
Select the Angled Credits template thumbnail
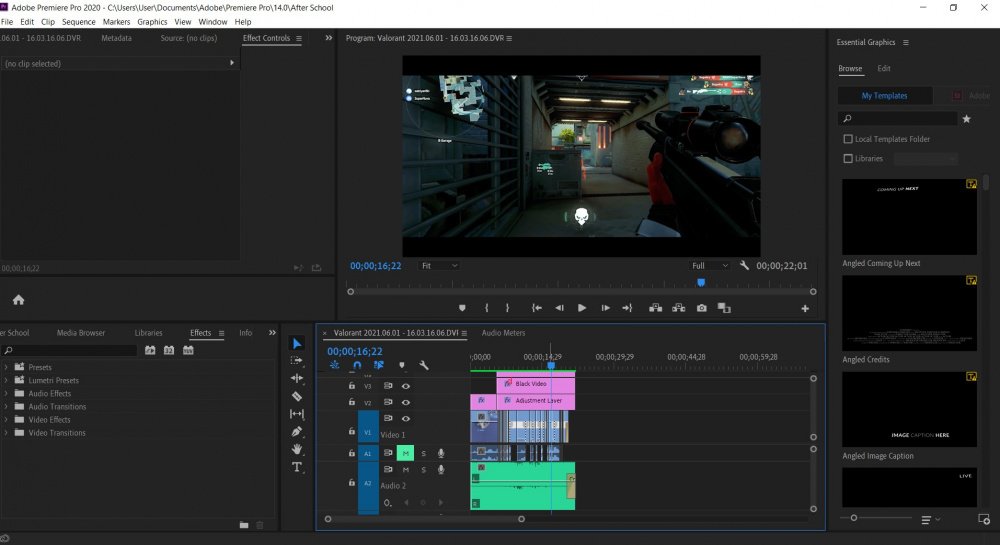(909, 313)
